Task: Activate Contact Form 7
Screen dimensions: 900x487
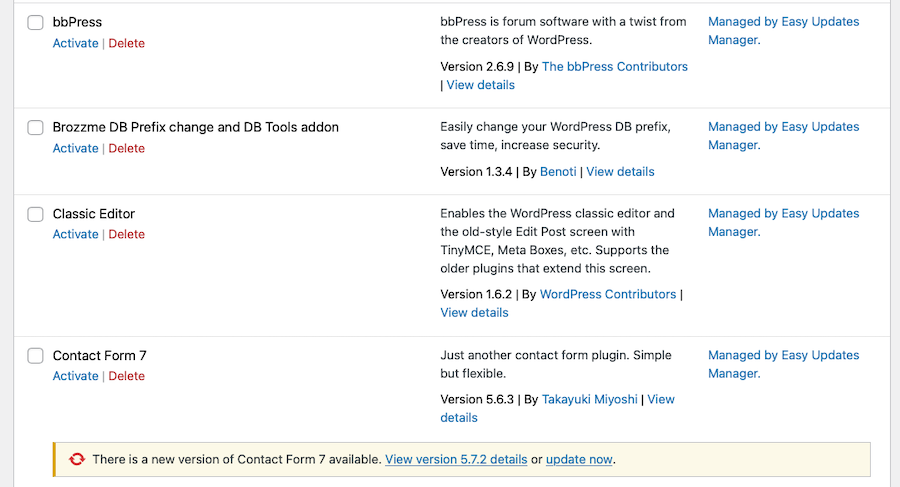Action: (75, 376)
